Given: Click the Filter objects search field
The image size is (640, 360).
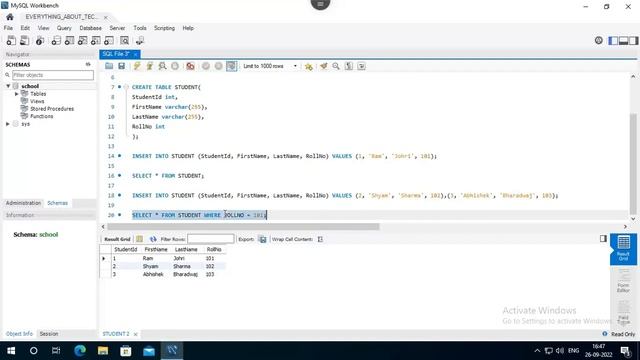Looking at the screenshot, I should click(53, 75).
